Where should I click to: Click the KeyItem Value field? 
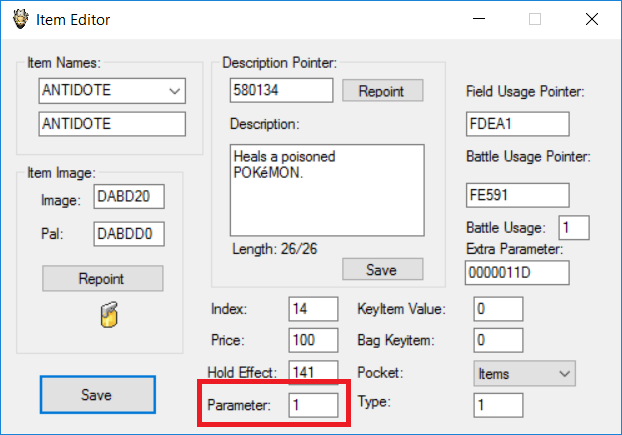[x=498, y=309]
